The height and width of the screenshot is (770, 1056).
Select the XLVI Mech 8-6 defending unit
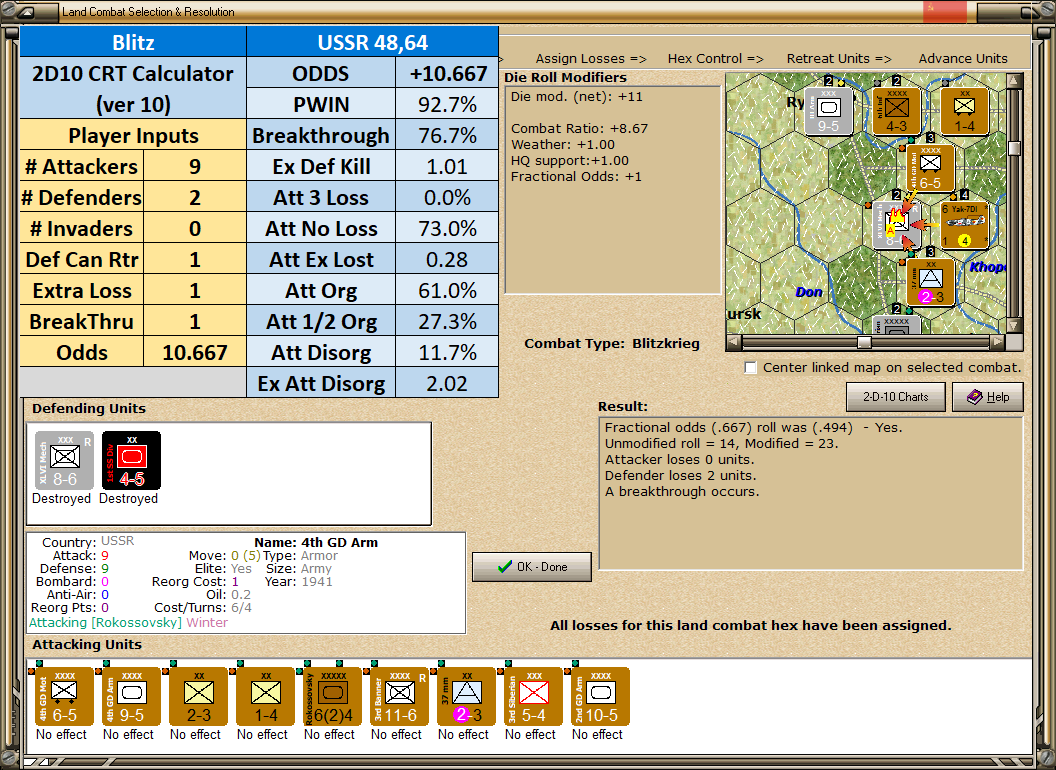tap(64, 460)
